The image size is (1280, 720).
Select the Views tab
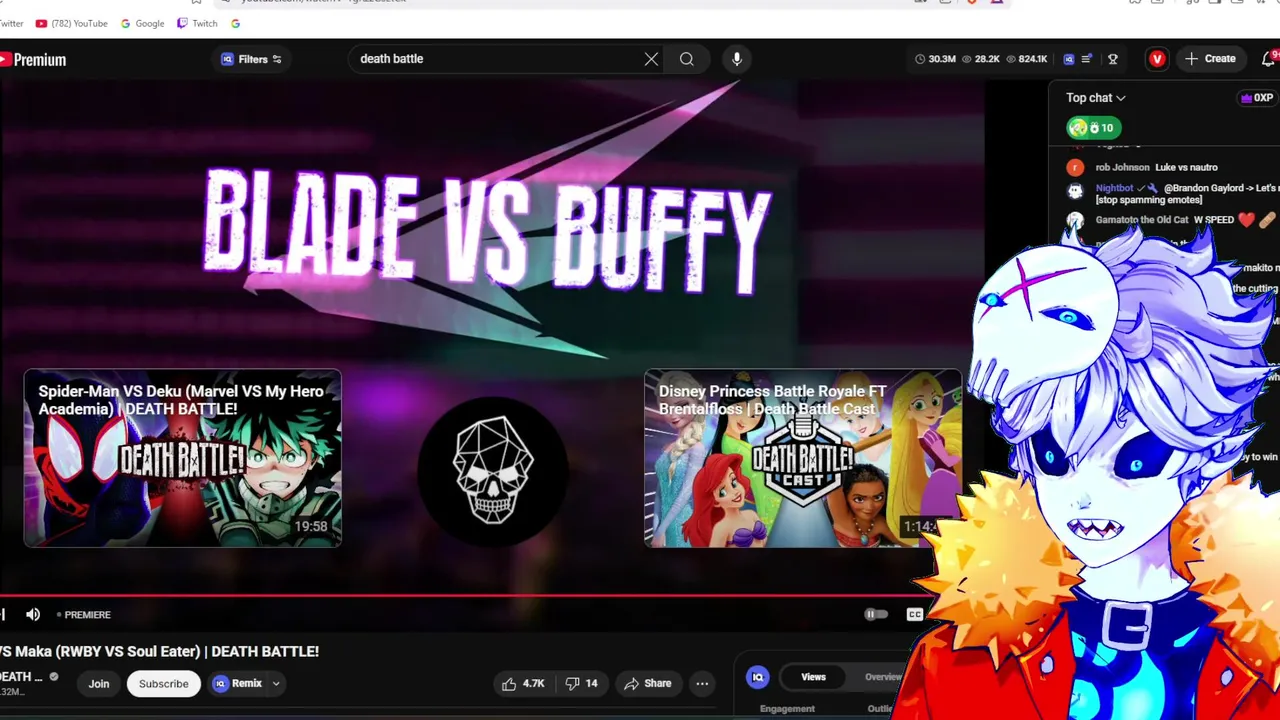point(813,677)
